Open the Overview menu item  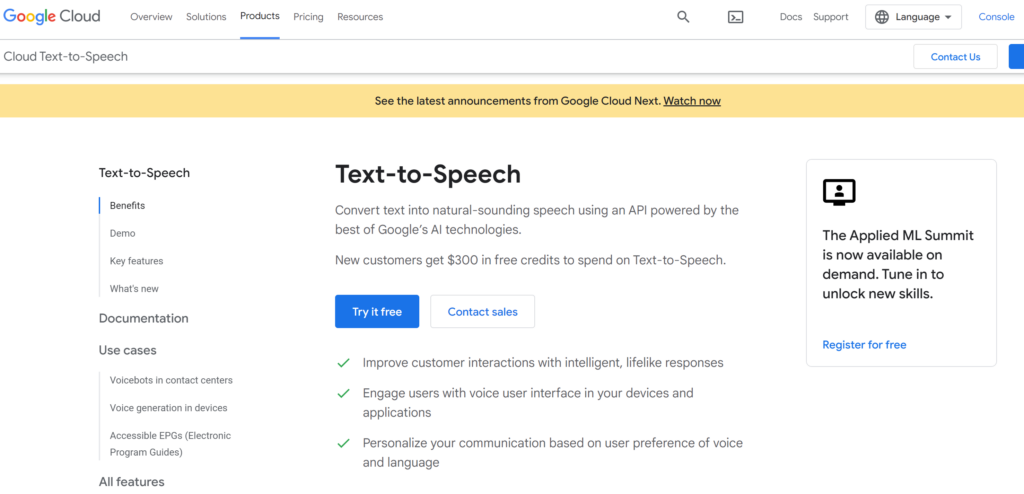[x=152, y=17]
